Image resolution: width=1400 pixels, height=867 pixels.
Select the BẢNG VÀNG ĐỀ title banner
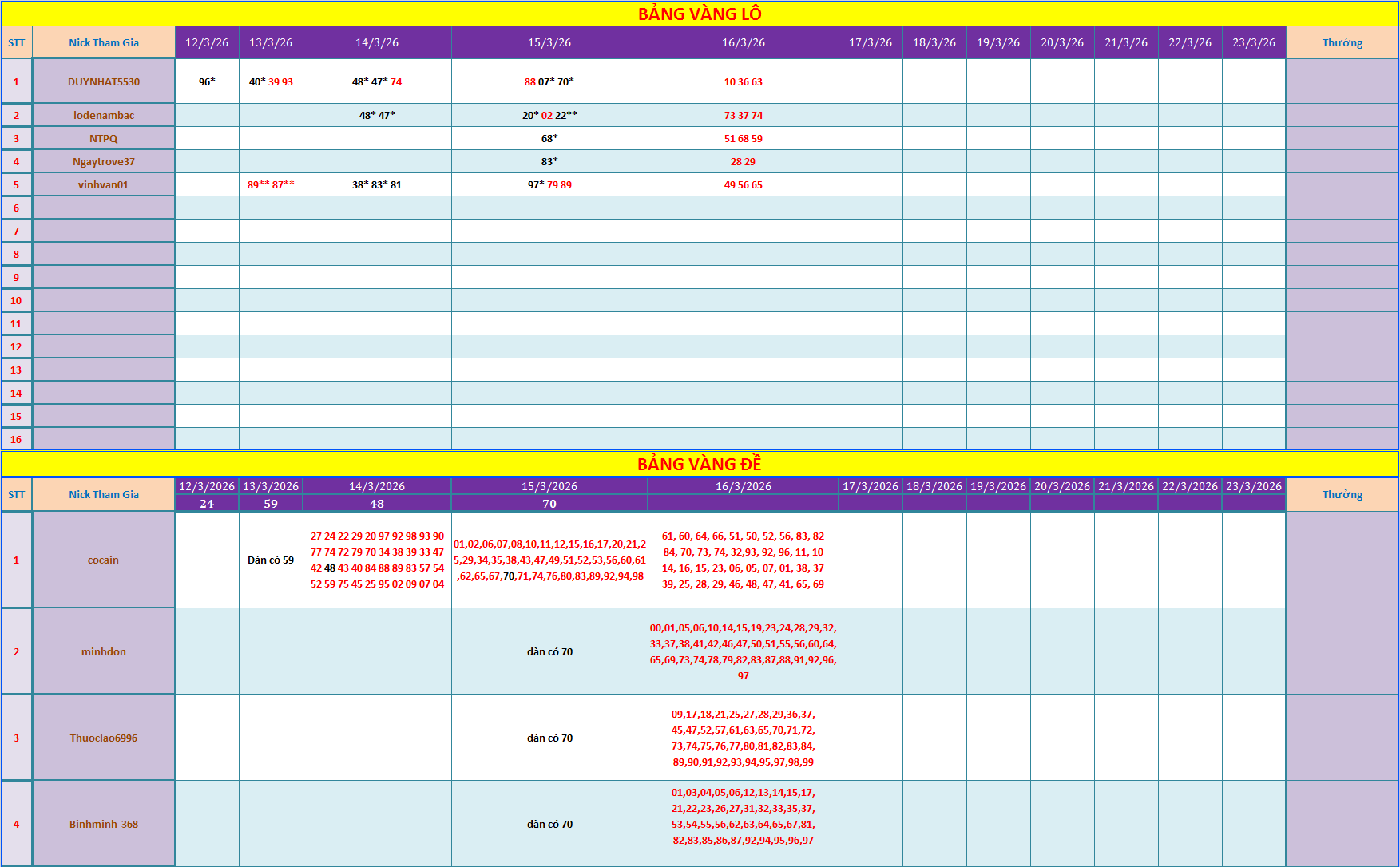(700, 464)
